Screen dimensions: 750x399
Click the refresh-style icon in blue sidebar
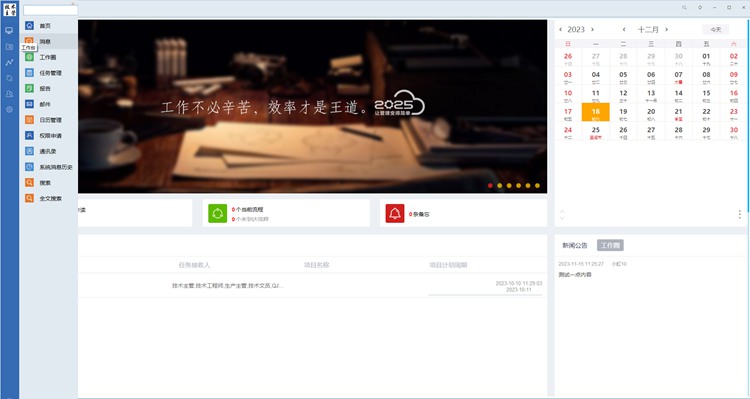click(9, 78)
